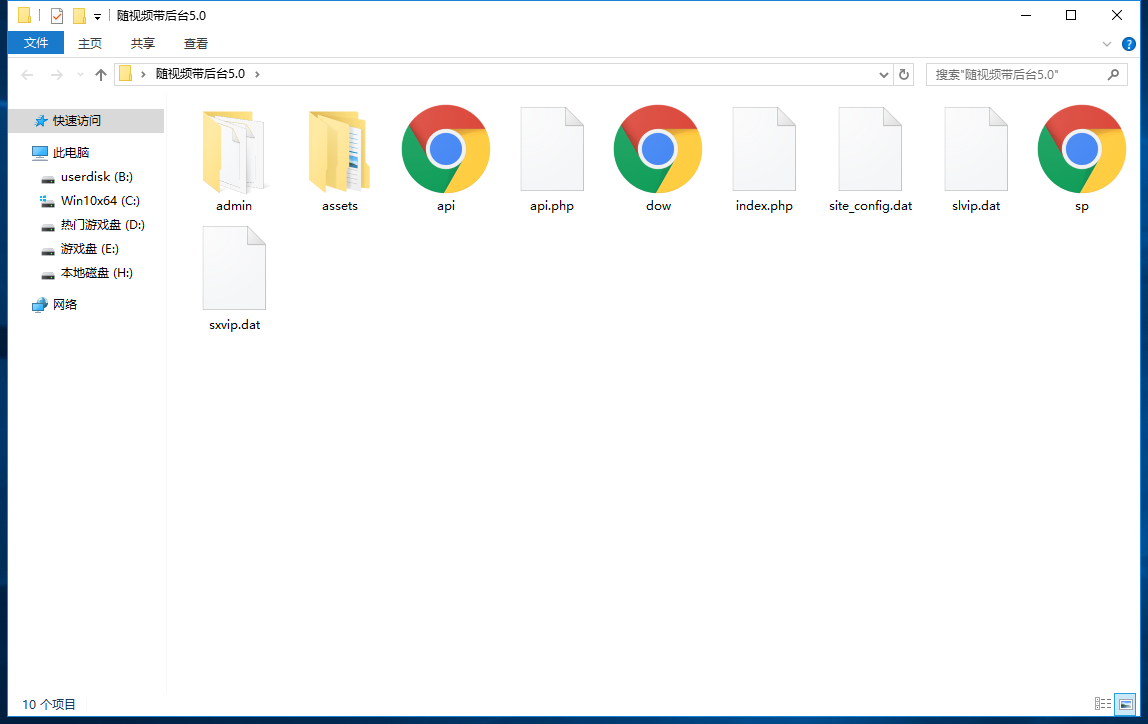1148x724 pixels.
Task: Go up one folder level
Action: click(100, 75)
